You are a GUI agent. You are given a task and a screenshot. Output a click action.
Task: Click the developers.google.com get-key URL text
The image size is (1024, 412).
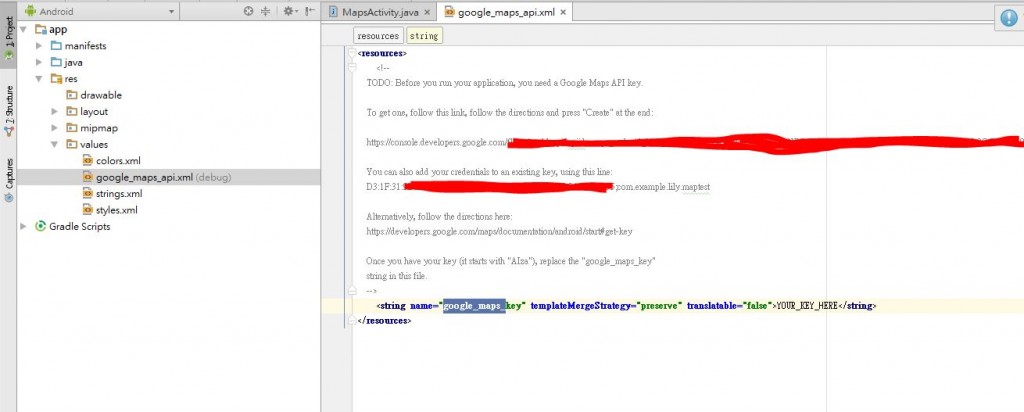[x=499, y=231]
